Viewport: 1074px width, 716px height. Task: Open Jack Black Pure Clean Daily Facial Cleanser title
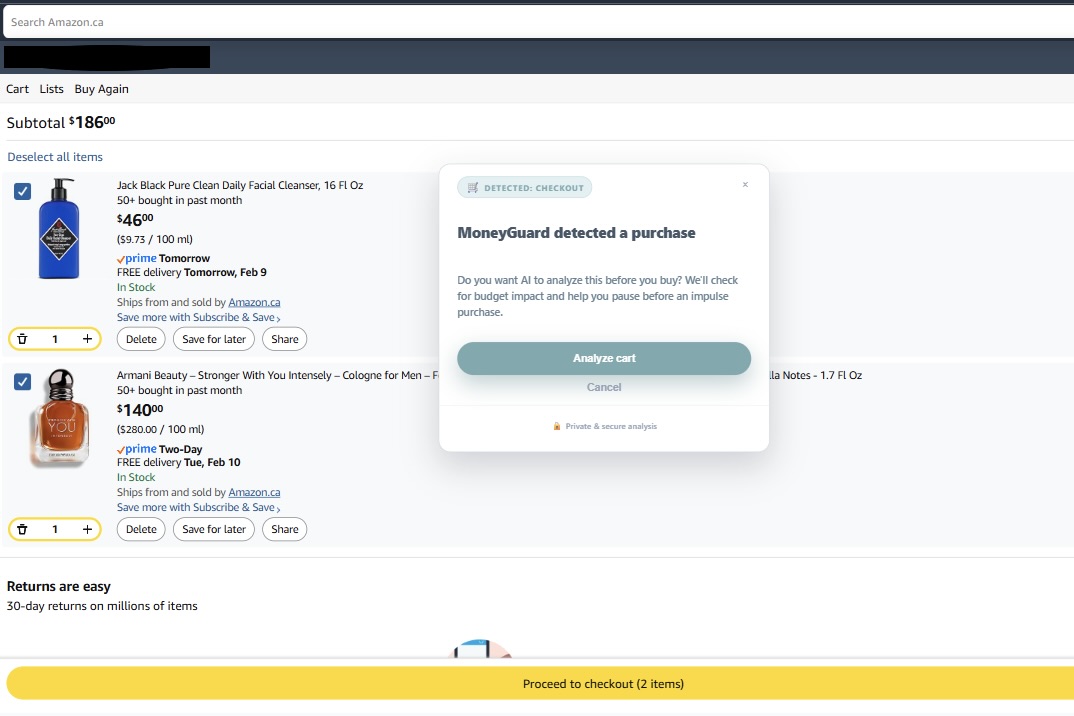point(240,185)
